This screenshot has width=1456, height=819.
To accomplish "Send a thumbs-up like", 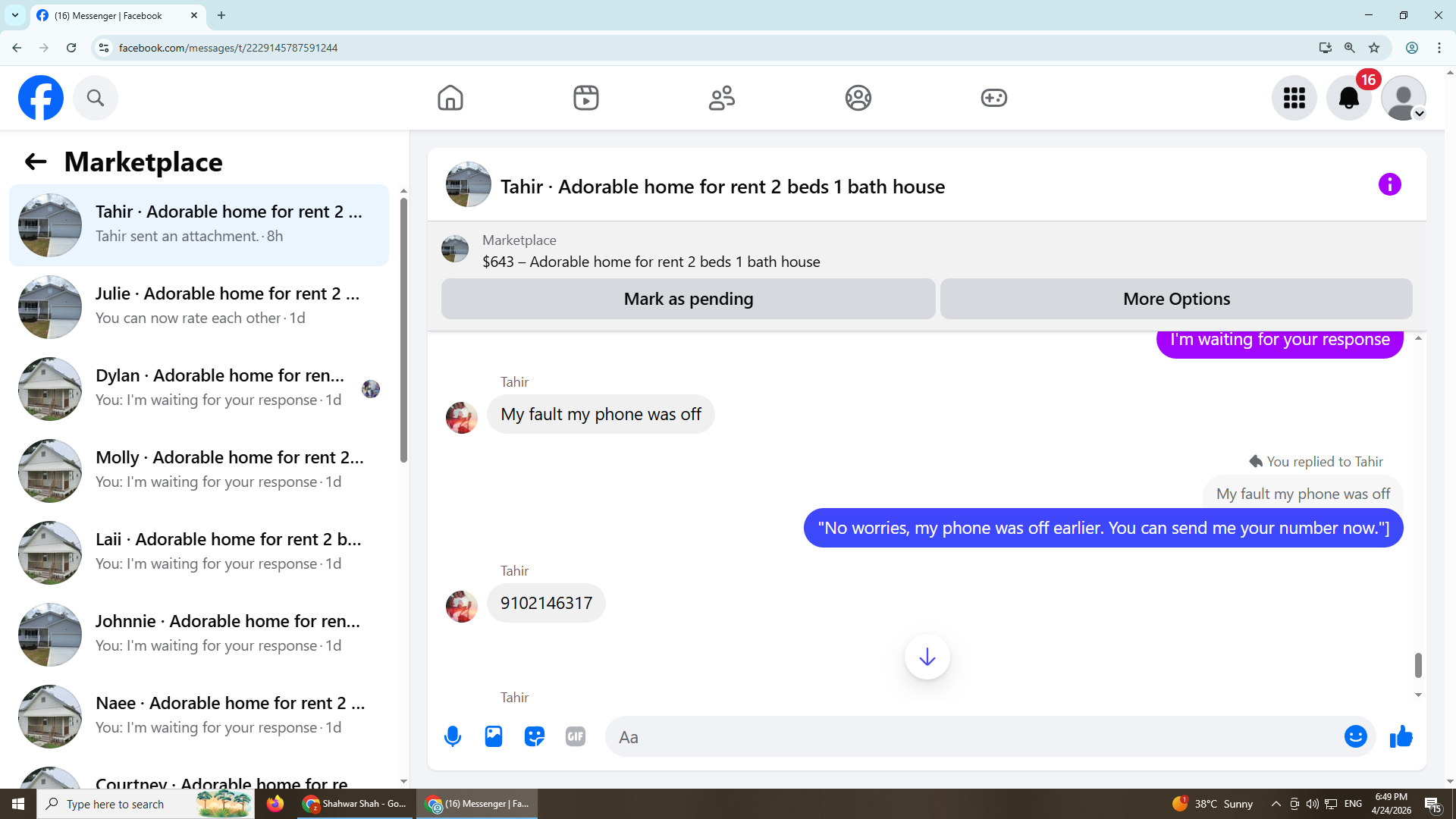I will pyautogui.click(x=1401, y=736).
